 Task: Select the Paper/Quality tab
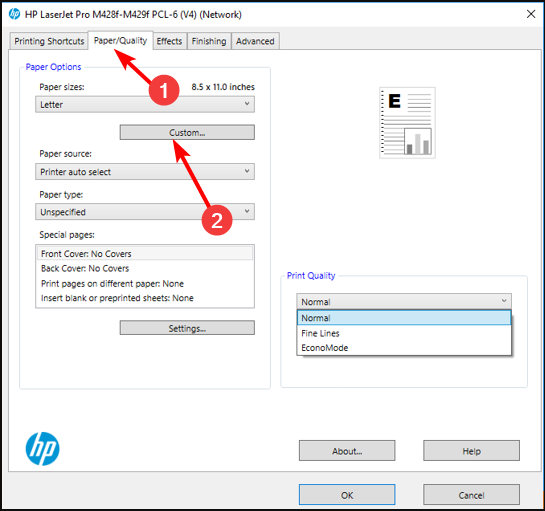[x=120, y=41]
